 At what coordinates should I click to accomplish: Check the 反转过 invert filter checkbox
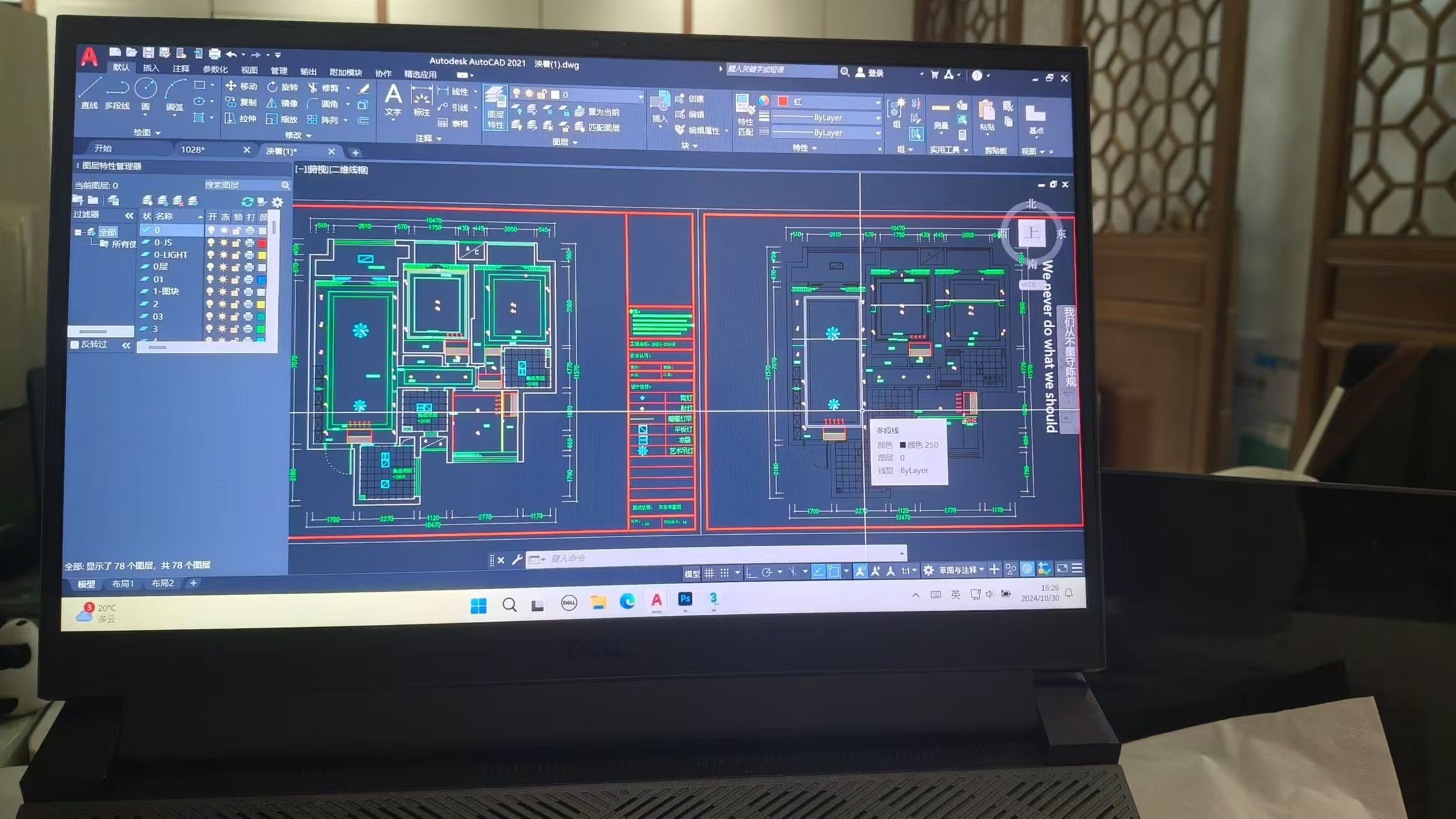click(x=75, y=345)
